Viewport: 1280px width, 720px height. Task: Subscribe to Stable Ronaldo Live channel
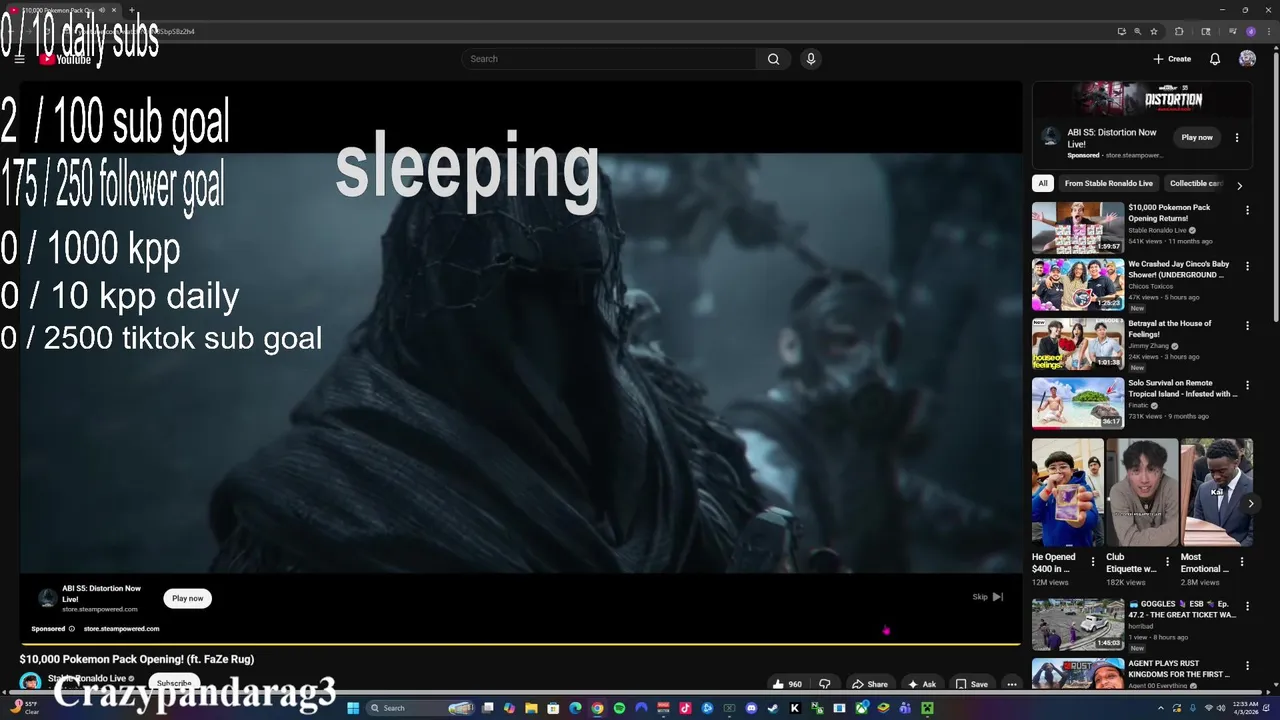174,683
